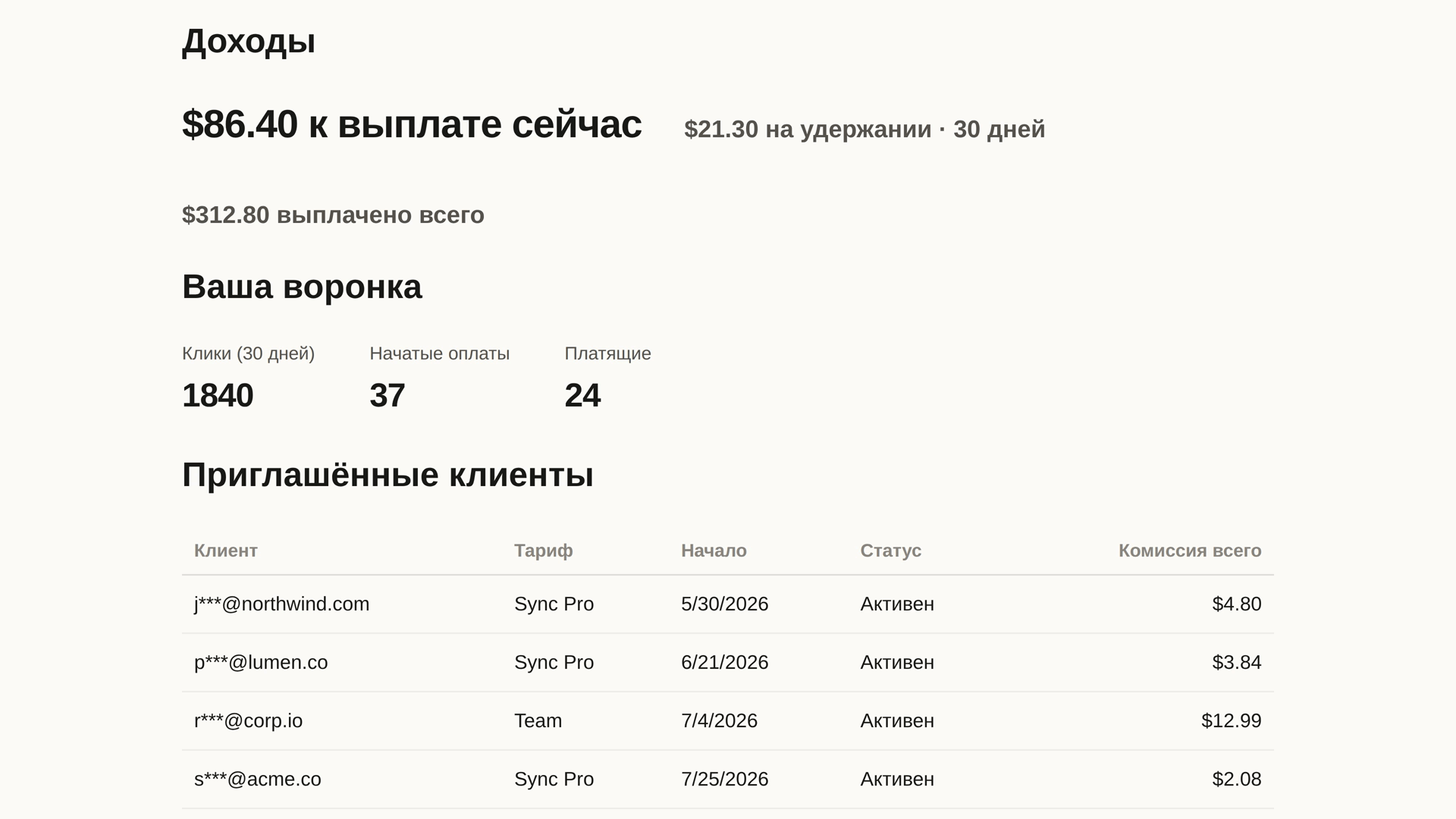Click "$312.80 выплачено всего" text
Screen dimensions: 1456x819
click(333, 215)
